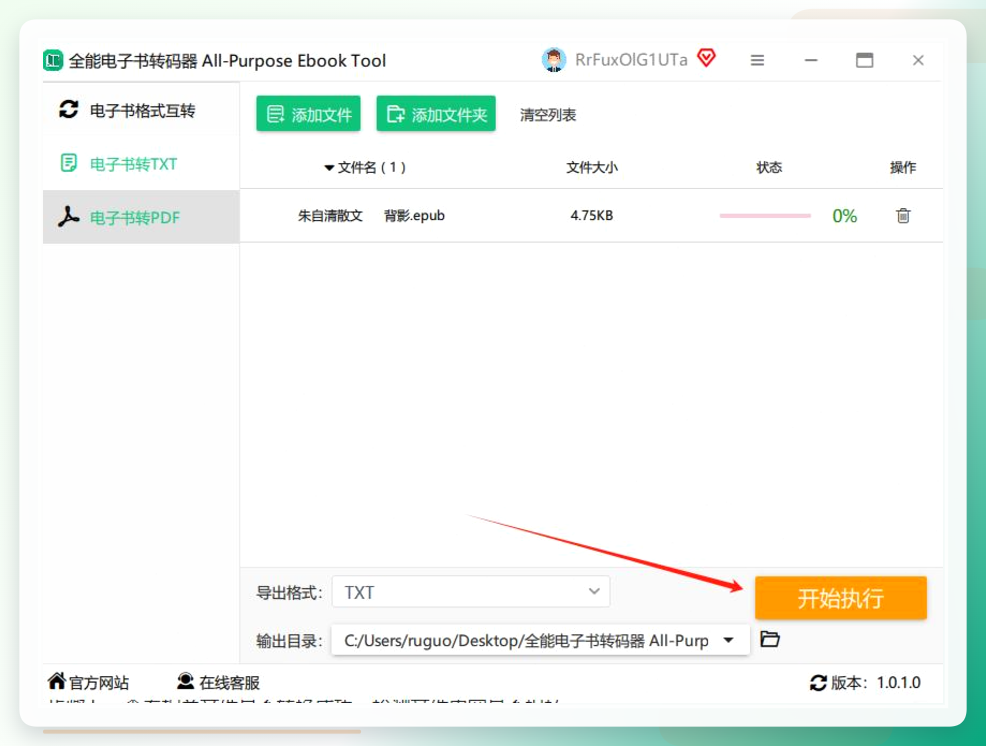Click the 版本: 1.0.1.0 text
This screenshot has height=746, width=986.
tap(875, 682)
